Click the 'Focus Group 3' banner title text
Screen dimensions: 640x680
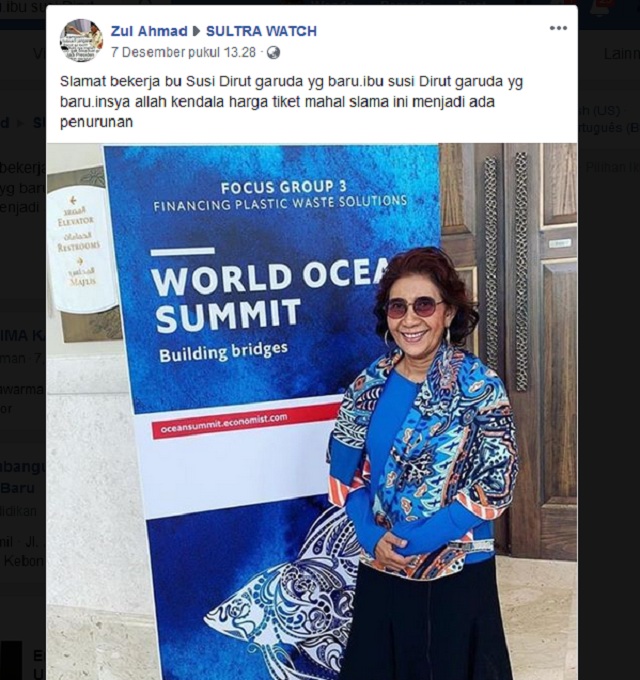tap(284, 187)
